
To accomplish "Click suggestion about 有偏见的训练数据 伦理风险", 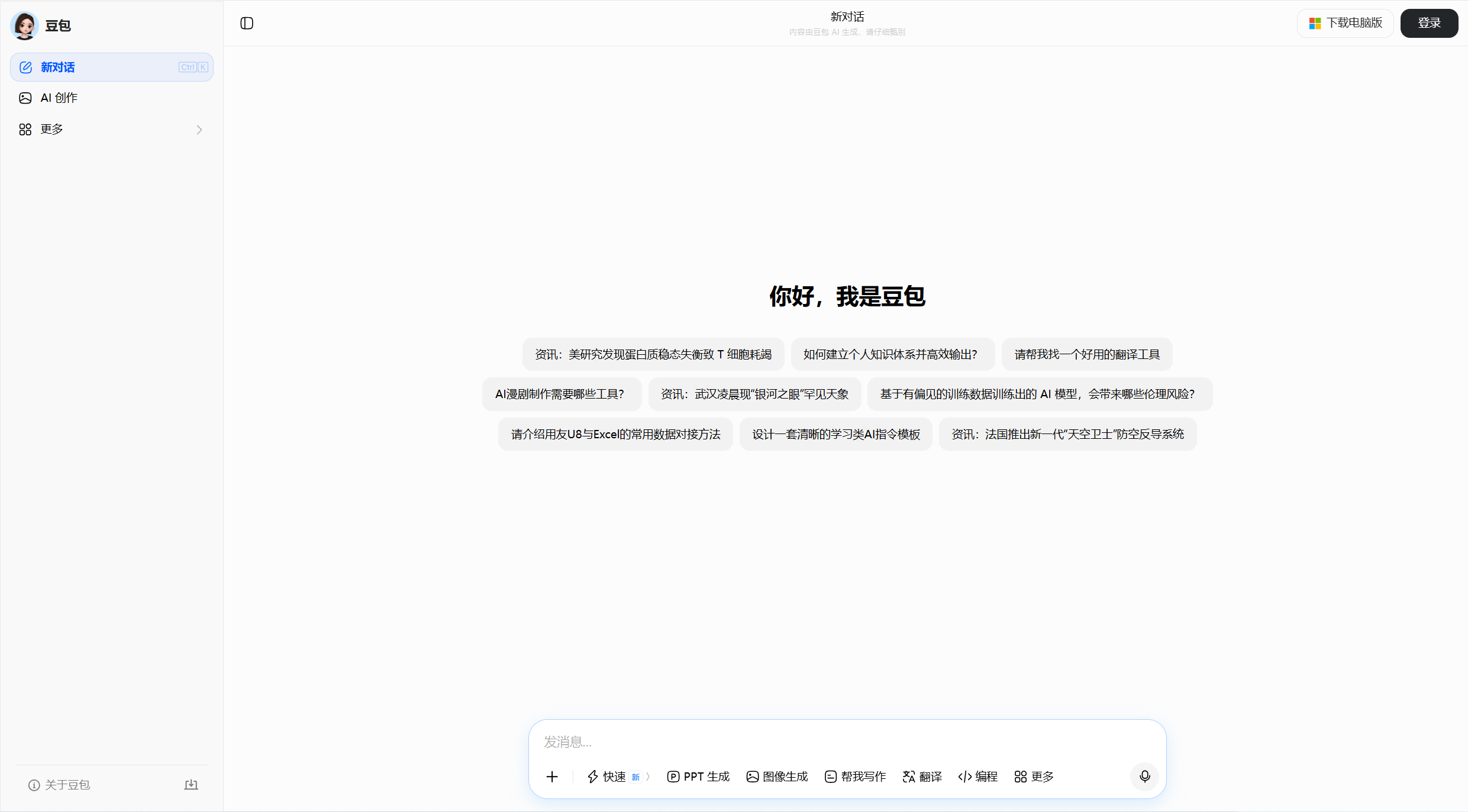I will [x=1040, y=394].
